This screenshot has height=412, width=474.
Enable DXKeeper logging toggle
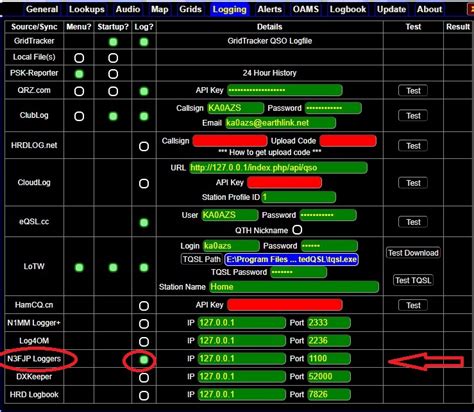click(x=144, y=377)
